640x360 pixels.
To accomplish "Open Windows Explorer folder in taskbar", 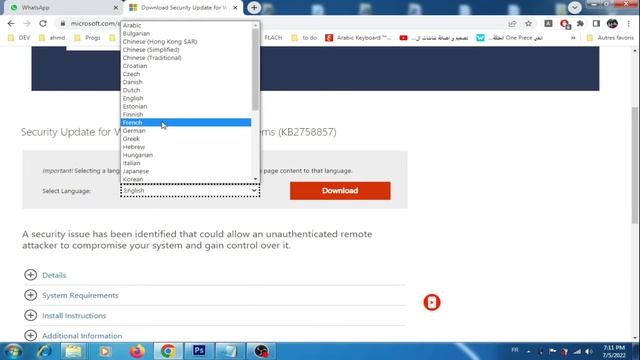I will 73,351.
